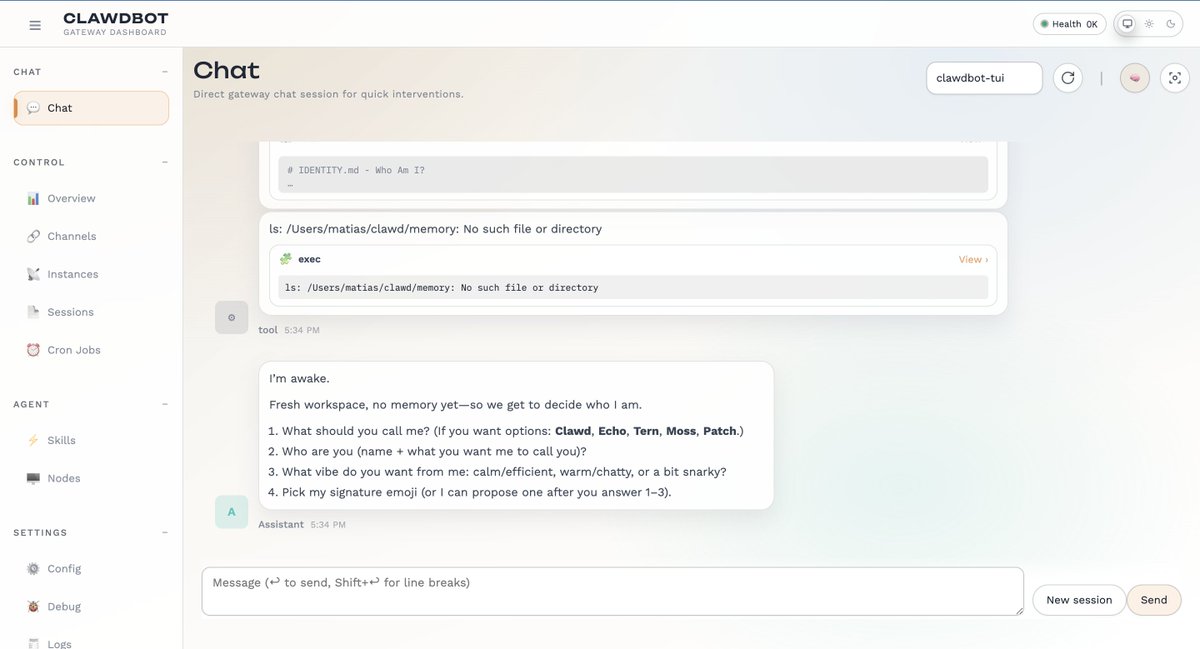Click the IDENTITY.md code snippet

point(633,174)
